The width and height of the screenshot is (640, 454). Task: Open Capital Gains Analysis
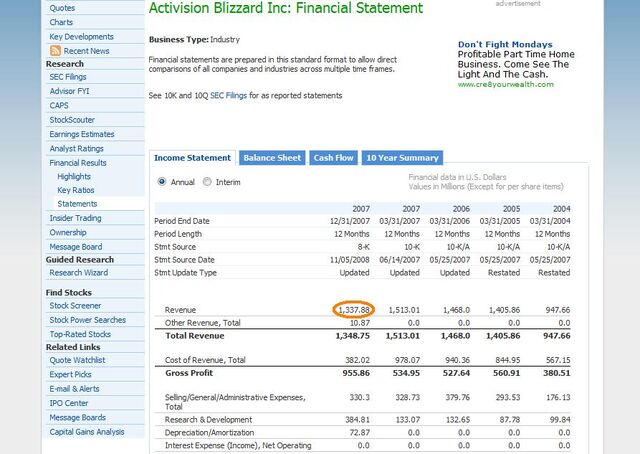(x=87, y=432)
